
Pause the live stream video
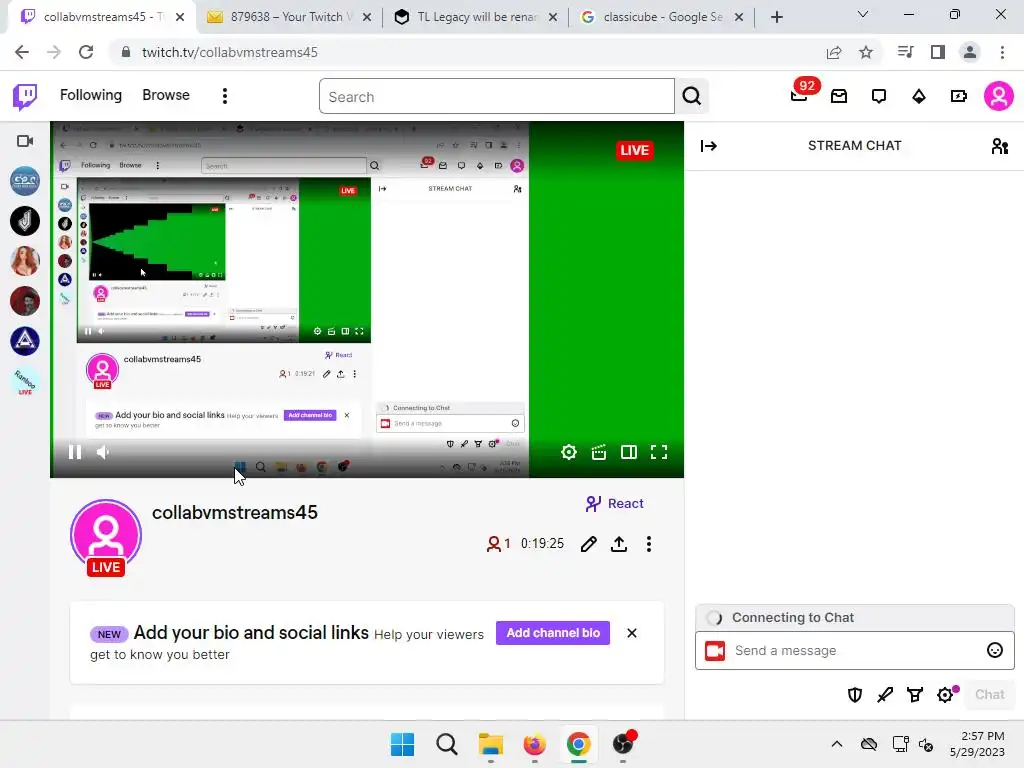74,452
